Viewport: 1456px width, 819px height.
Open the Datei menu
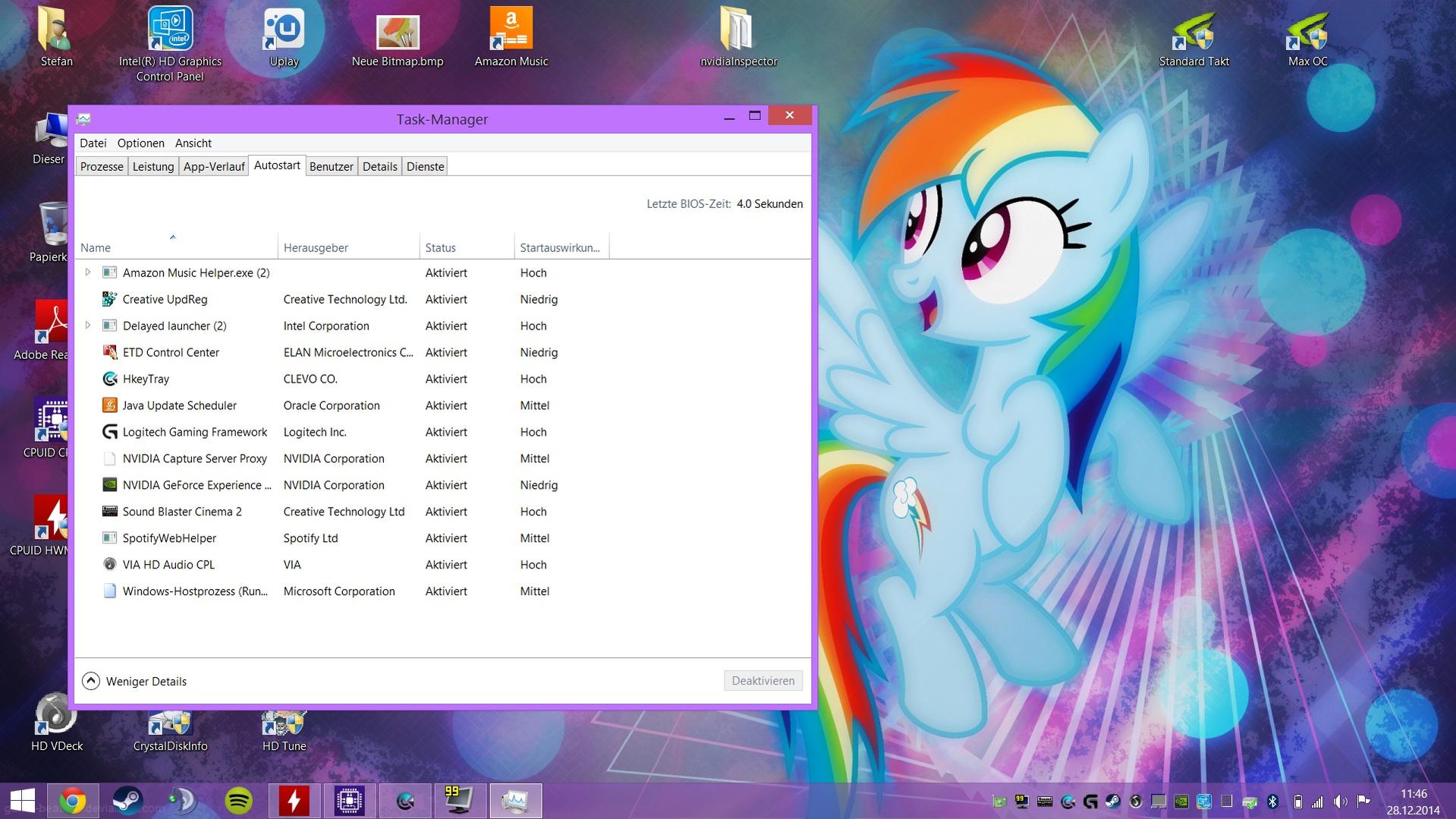[93, 143]
